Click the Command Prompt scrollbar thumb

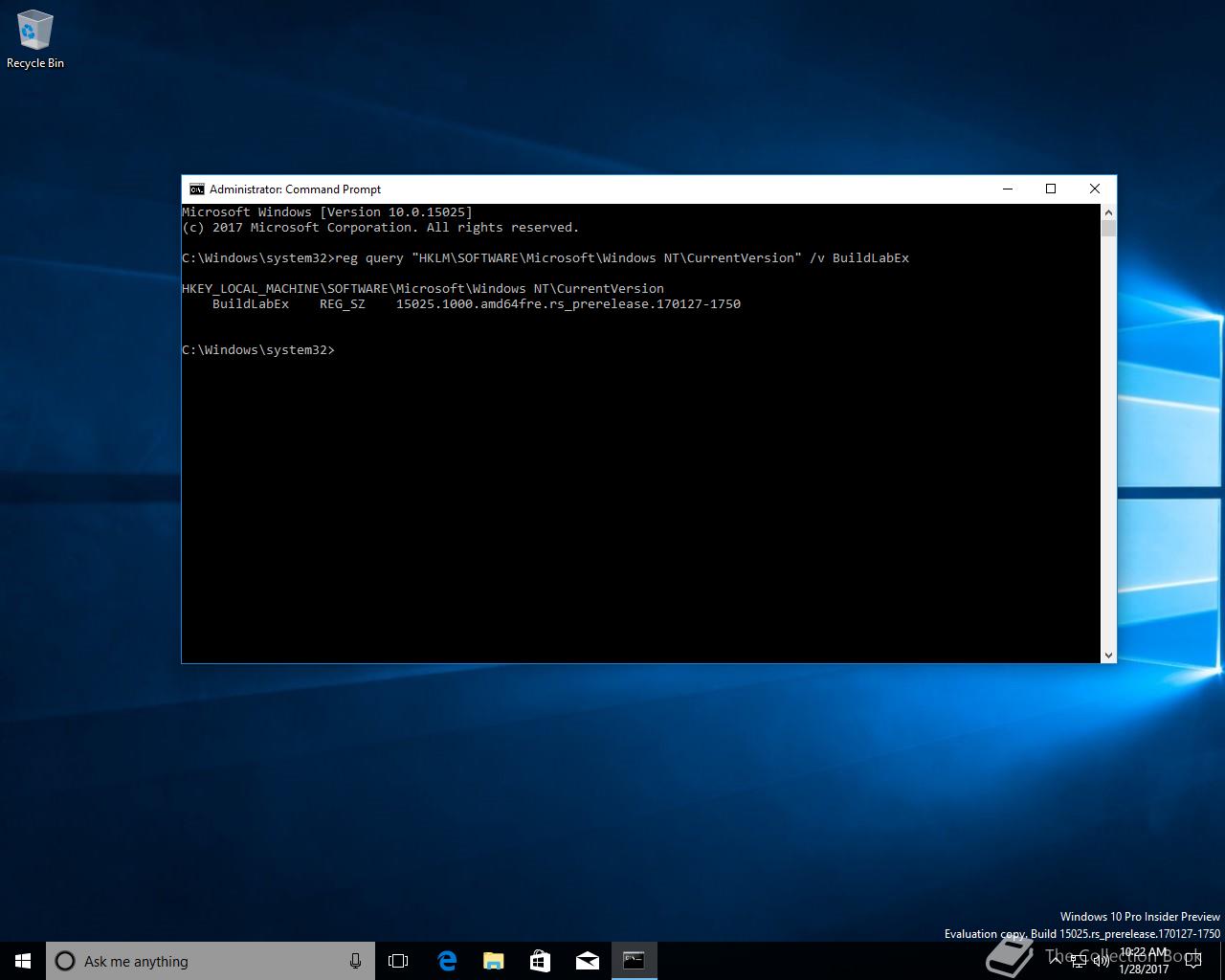1108,228
